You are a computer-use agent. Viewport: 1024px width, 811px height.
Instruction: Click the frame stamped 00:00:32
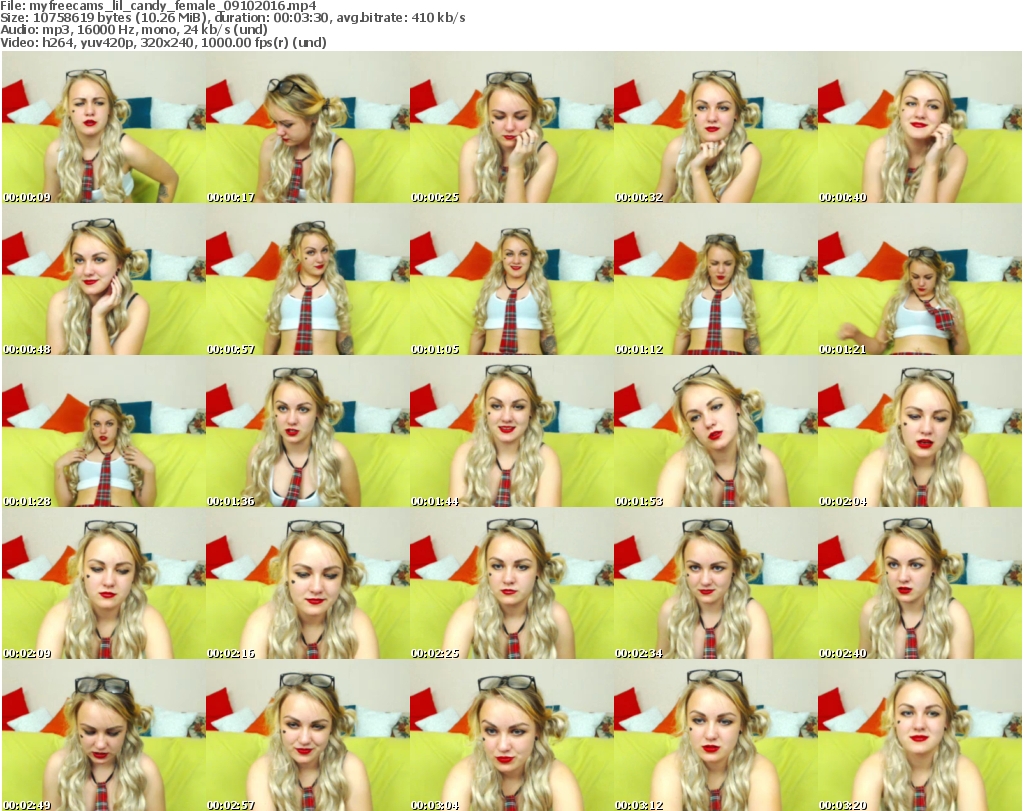715,127
